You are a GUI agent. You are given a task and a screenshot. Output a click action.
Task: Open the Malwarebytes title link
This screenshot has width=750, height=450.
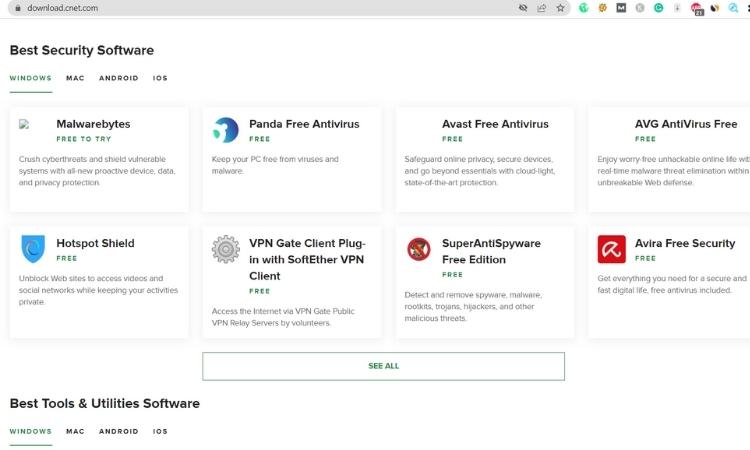pyautogui.click(x=93, y=124)
